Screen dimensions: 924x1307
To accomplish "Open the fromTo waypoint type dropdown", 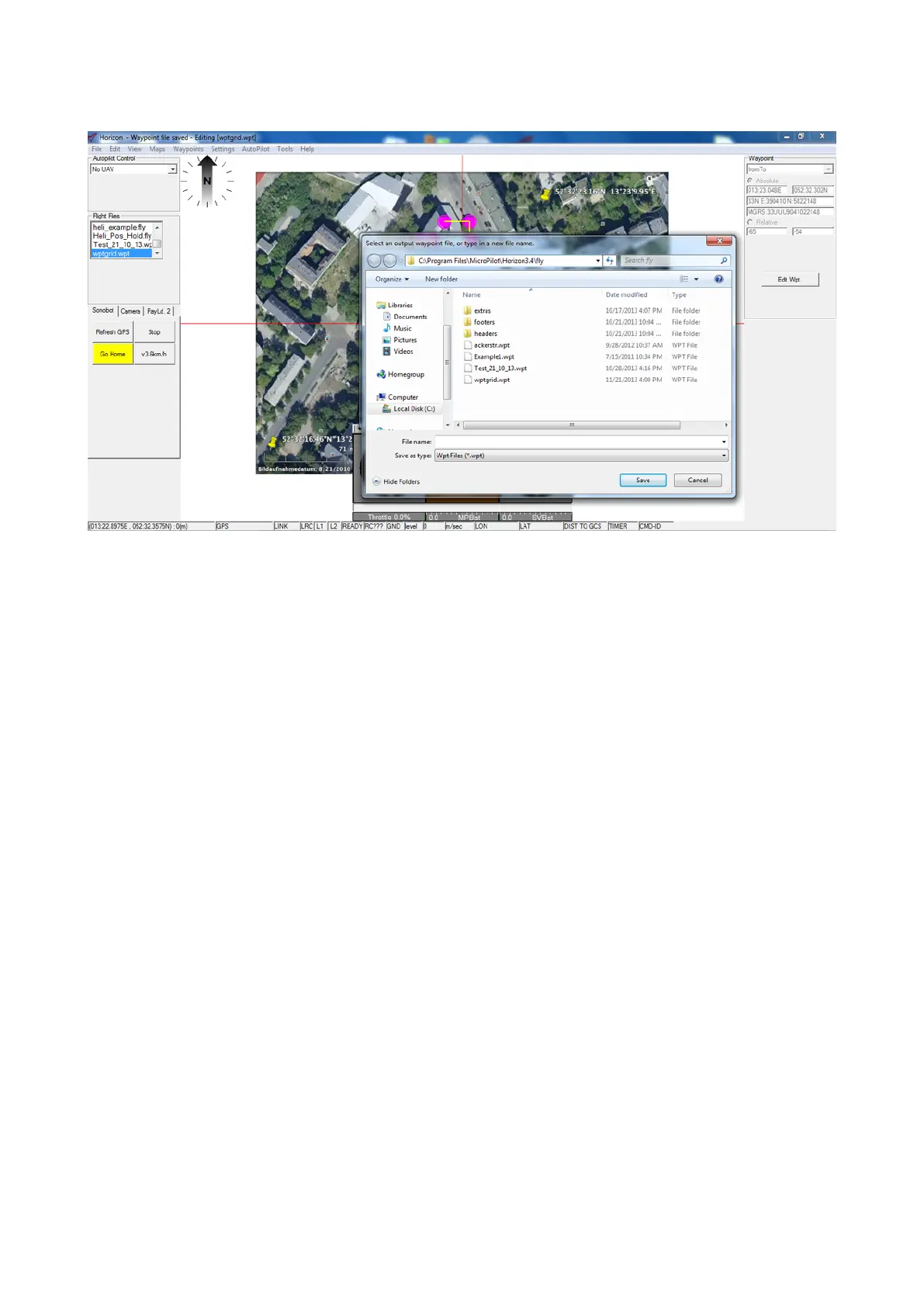I will click(x=829, y=169).
